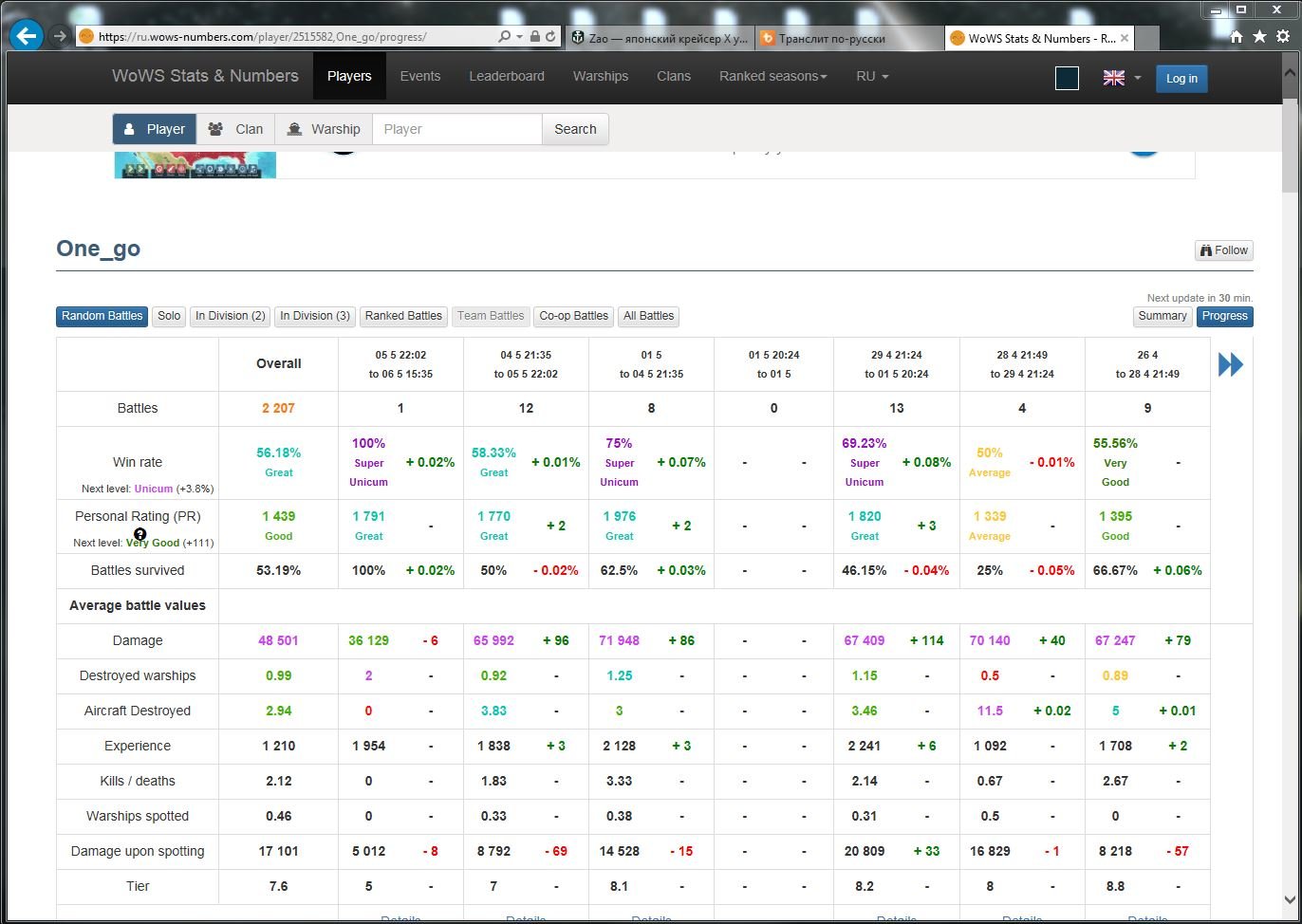Click the Log in button
This screenshot has width=1302, height=924.
[1181, 78]
